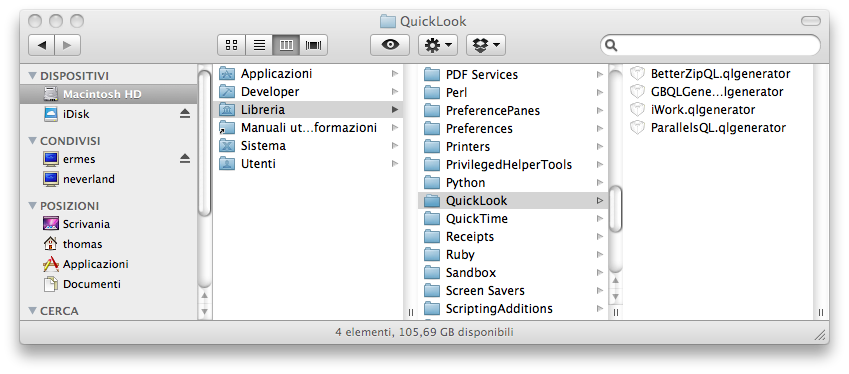The image size is (849, 374).
Task: Select Macintosh HD in sidebar
Action: pos(109,94)
